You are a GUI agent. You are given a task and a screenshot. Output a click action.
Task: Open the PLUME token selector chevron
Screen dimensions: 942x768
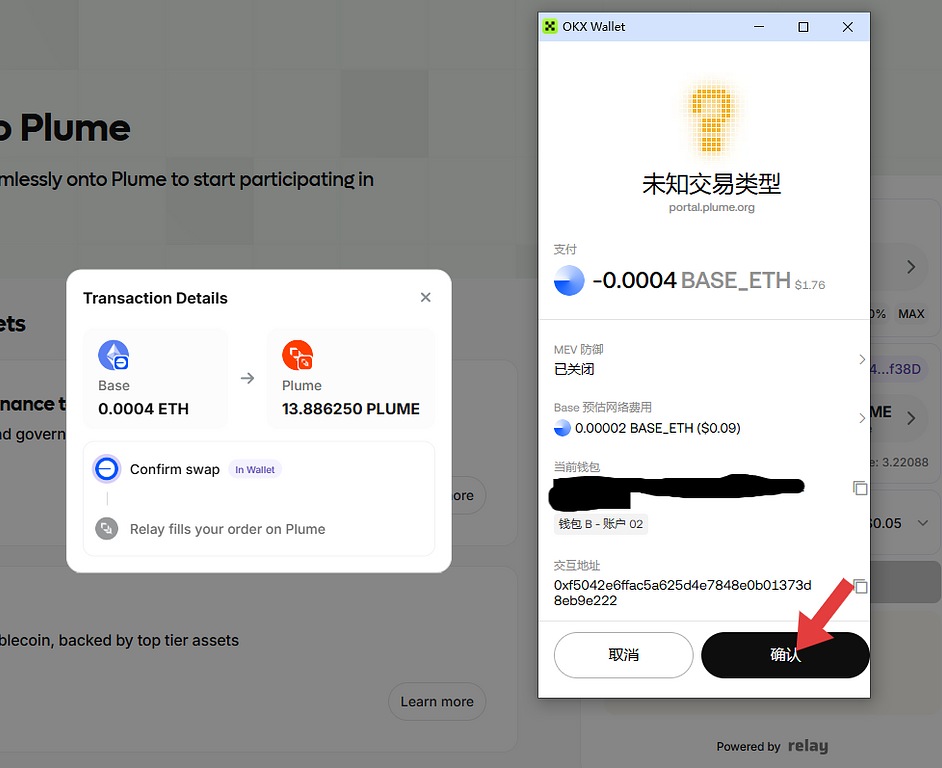[x=911, y=418]
